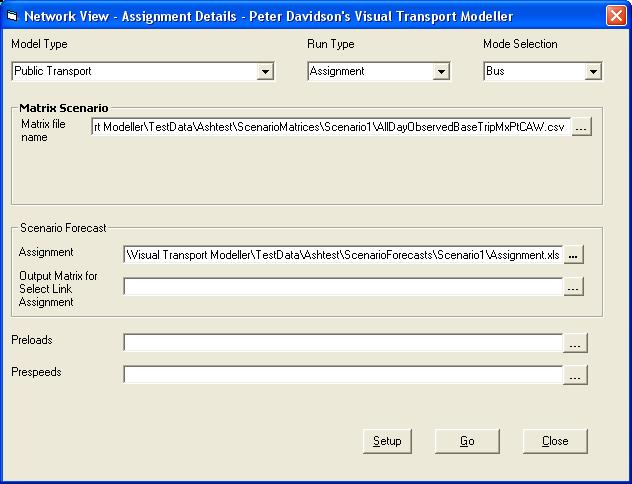This screenshot has height=484, width=632.
Task: Click the Matrix file name label
Action: click(x=43, y=131)
